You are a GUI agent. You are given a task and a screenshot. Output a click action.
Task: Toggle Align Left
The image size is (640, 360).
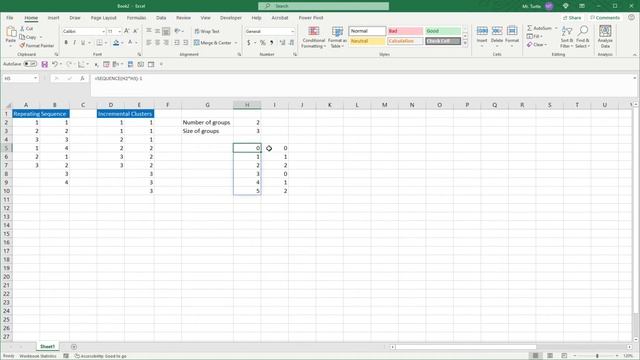149,42
